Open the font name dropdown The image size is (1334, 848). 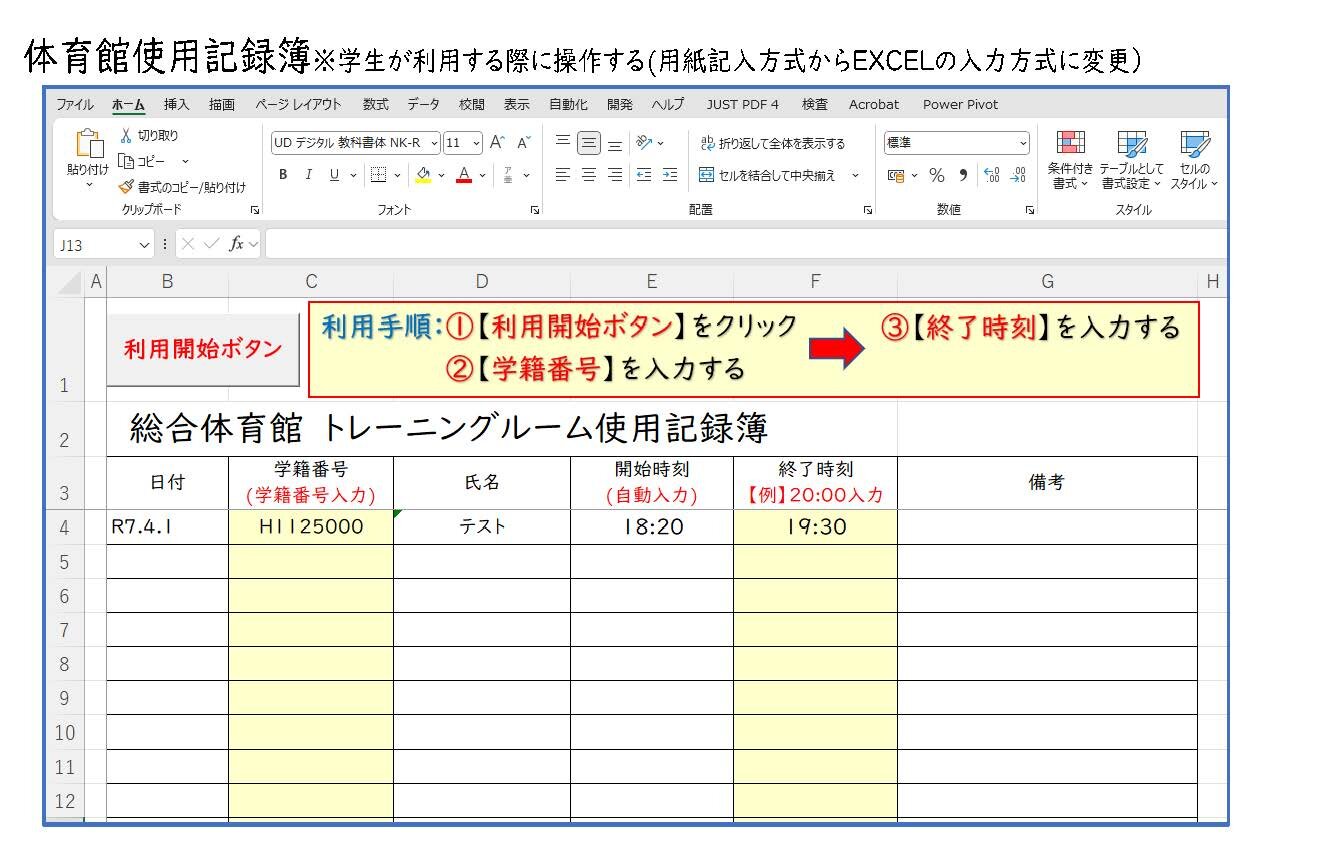[434, 143]
